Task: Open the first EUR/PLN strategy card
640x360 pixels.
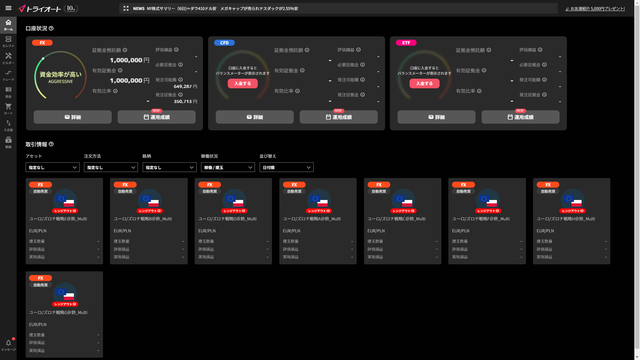Action: (x=64, y=221)
